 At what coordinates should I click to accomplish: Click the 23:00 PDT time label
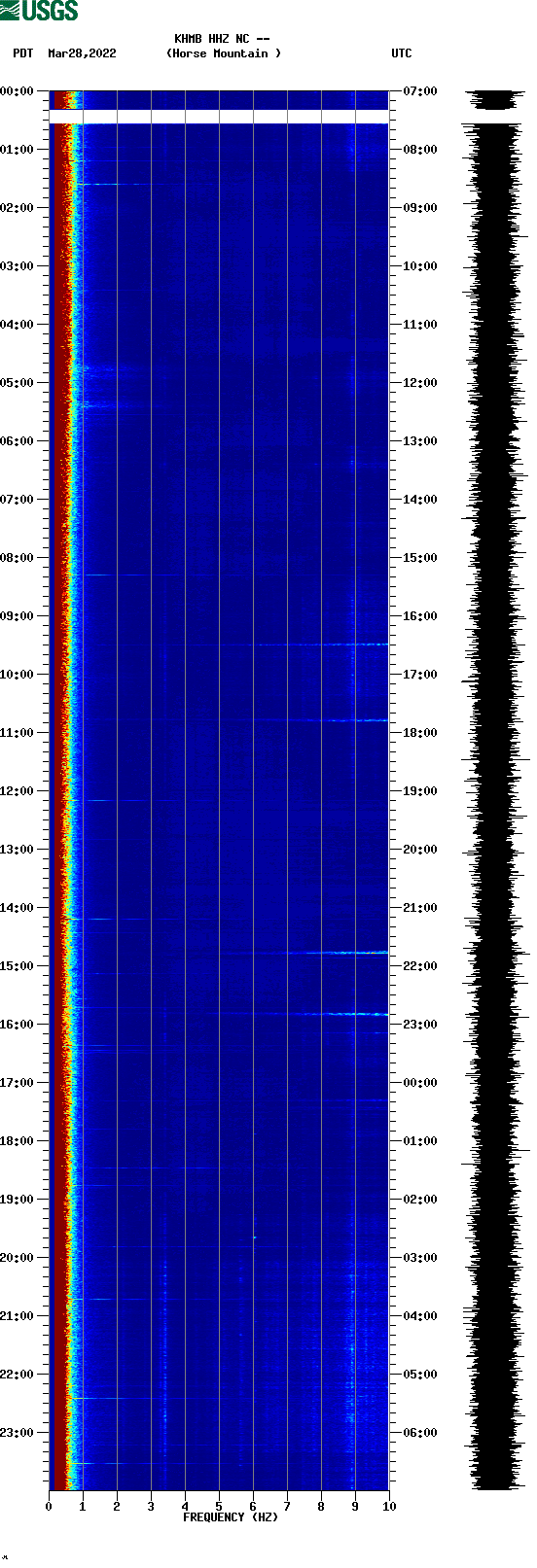[x=18, y=1433]
